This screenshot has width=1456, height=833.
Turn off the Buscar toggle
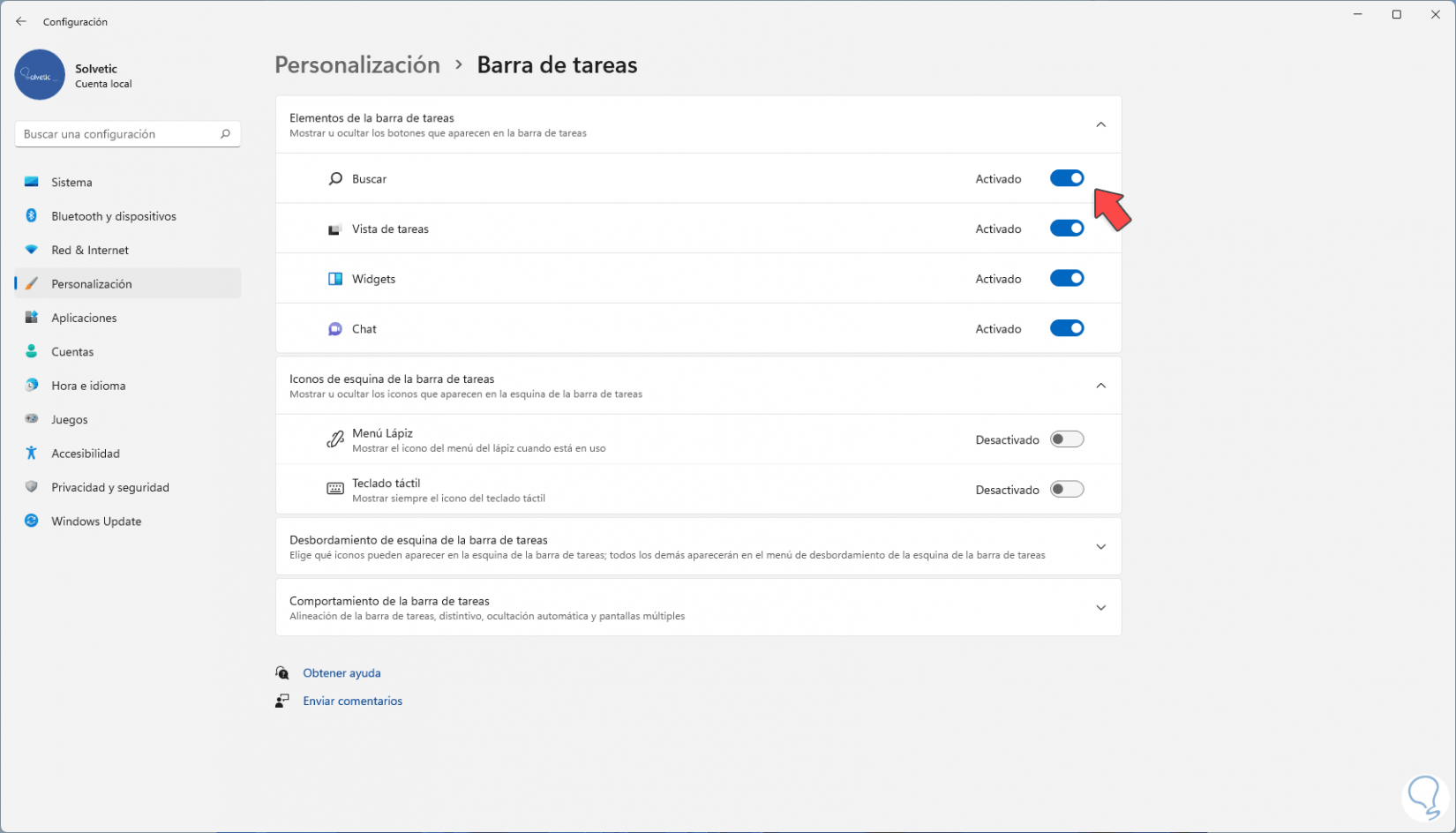pyautogui.click(x=1066, y=178)
